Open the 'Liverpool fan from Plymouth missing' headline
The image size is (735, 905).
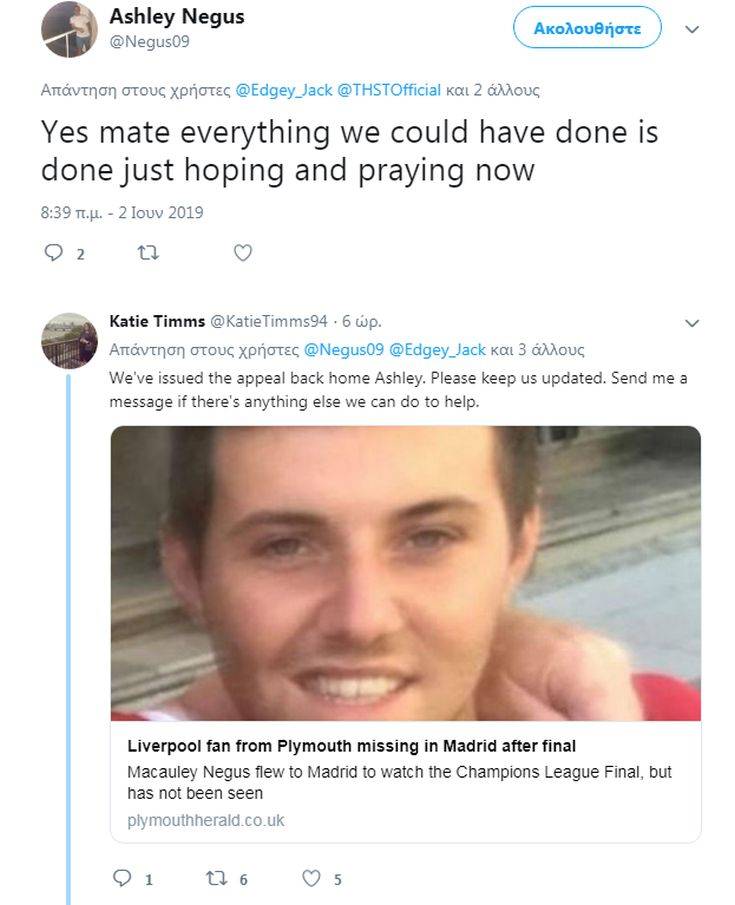click(x=352, y=746)
